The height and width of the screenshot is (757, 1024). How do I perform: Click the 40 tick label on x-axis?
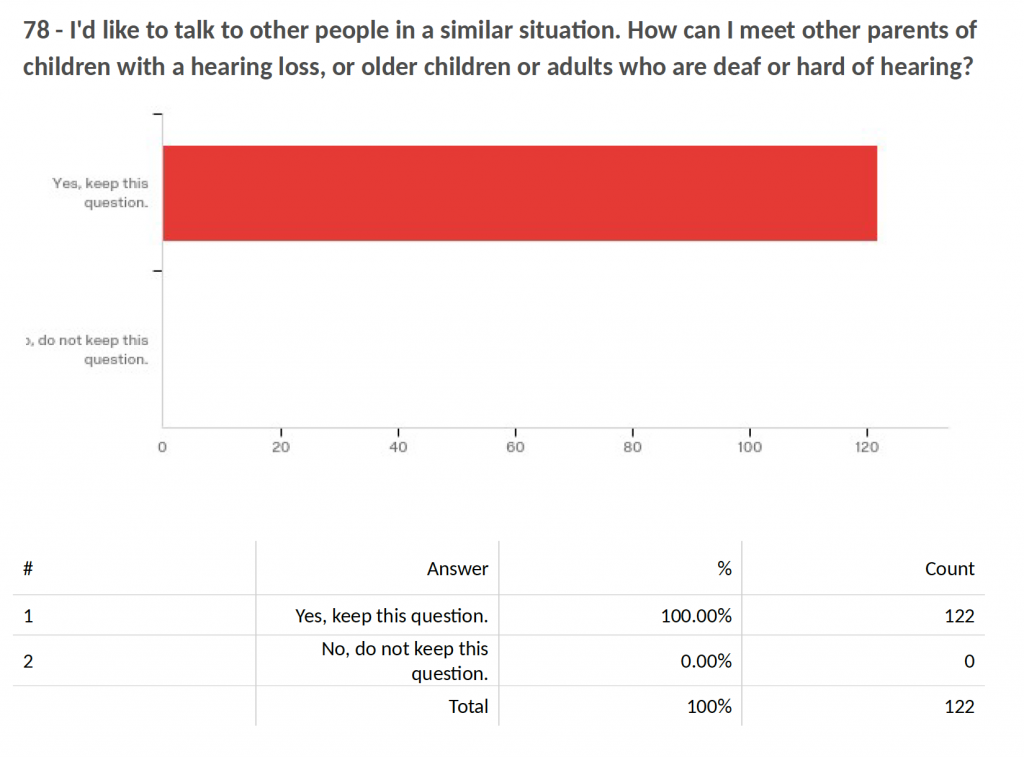point(398,447)
